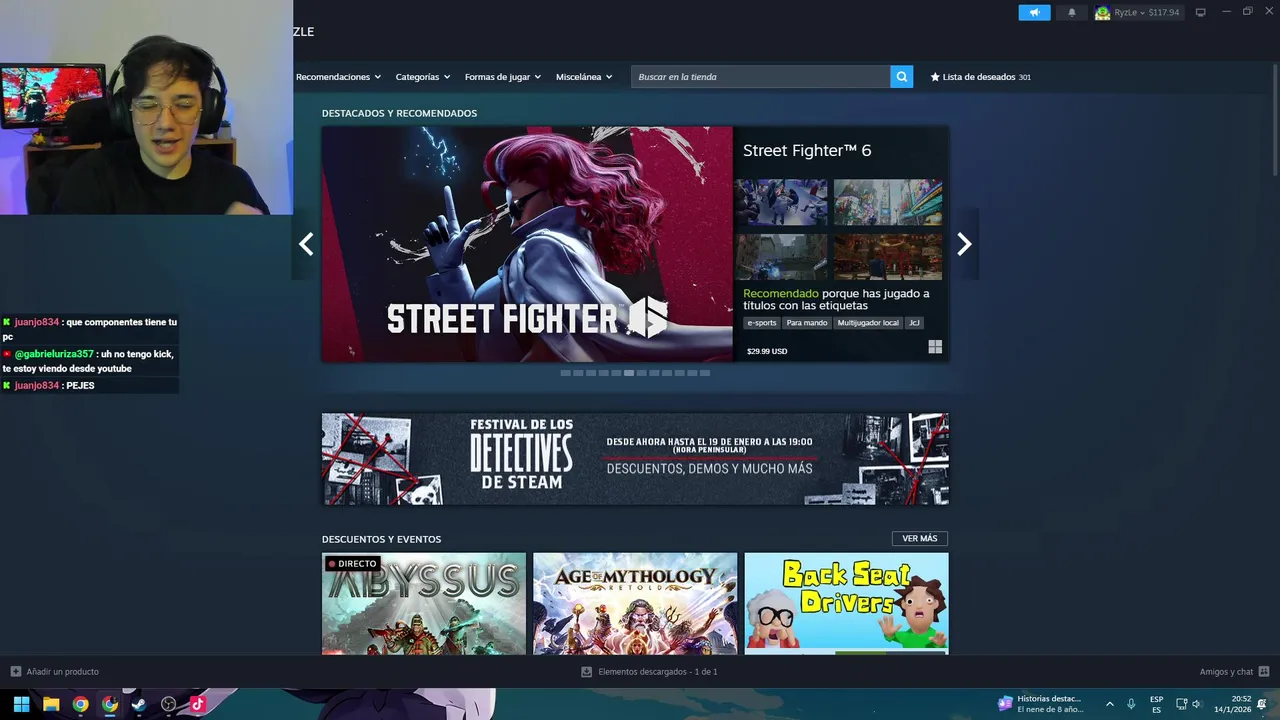1280x720 pixels.
Task: Open Amigos y chat
Action: click(x=1234, y=672)
